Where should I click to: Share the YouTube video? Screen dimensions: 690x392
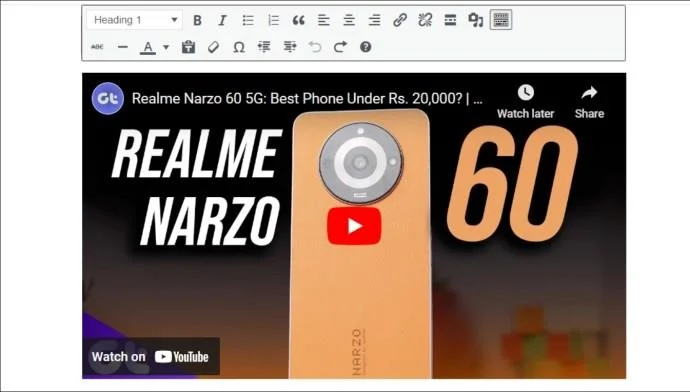(589, 102)
